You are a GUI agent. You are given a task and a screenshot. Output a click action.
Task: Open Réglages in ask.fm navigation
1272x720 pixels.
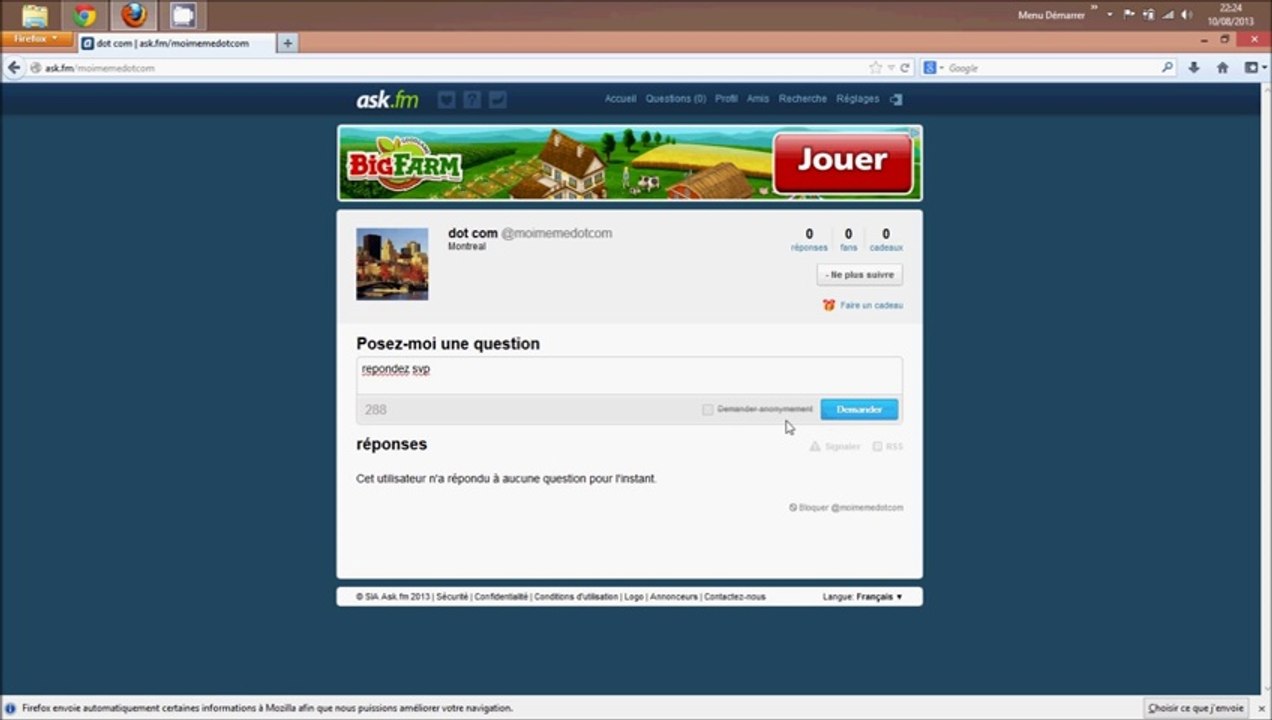click(x=858, y=99)
